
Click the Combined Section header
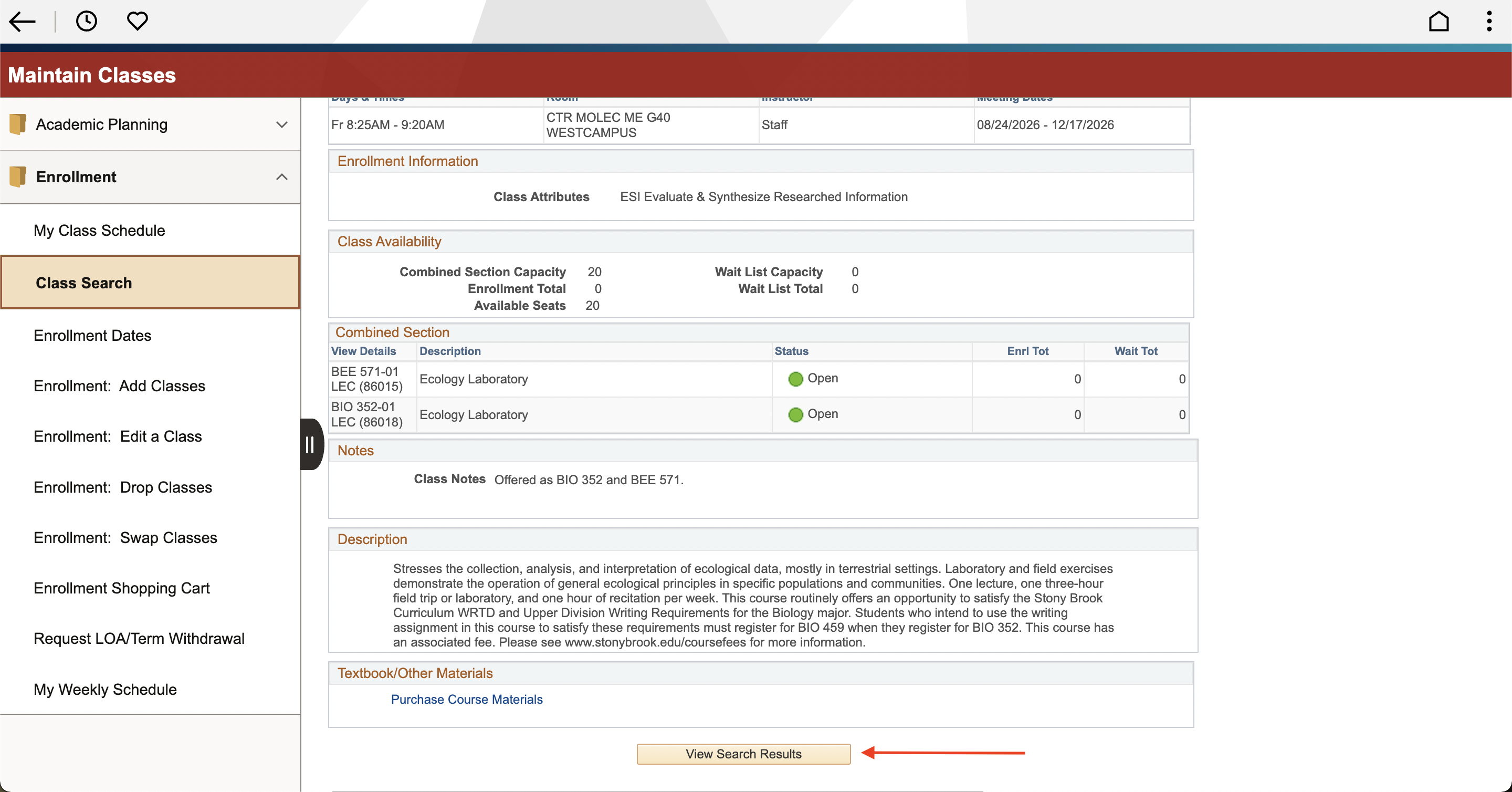392,332
